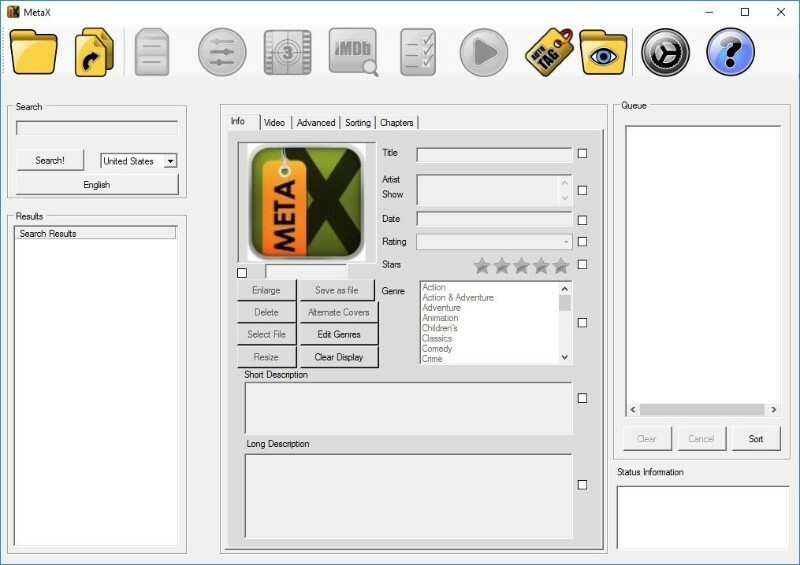Toggle the Short Description checkbox
The width and height of the screenshot is (800, 565).
[x=582, y=398]
